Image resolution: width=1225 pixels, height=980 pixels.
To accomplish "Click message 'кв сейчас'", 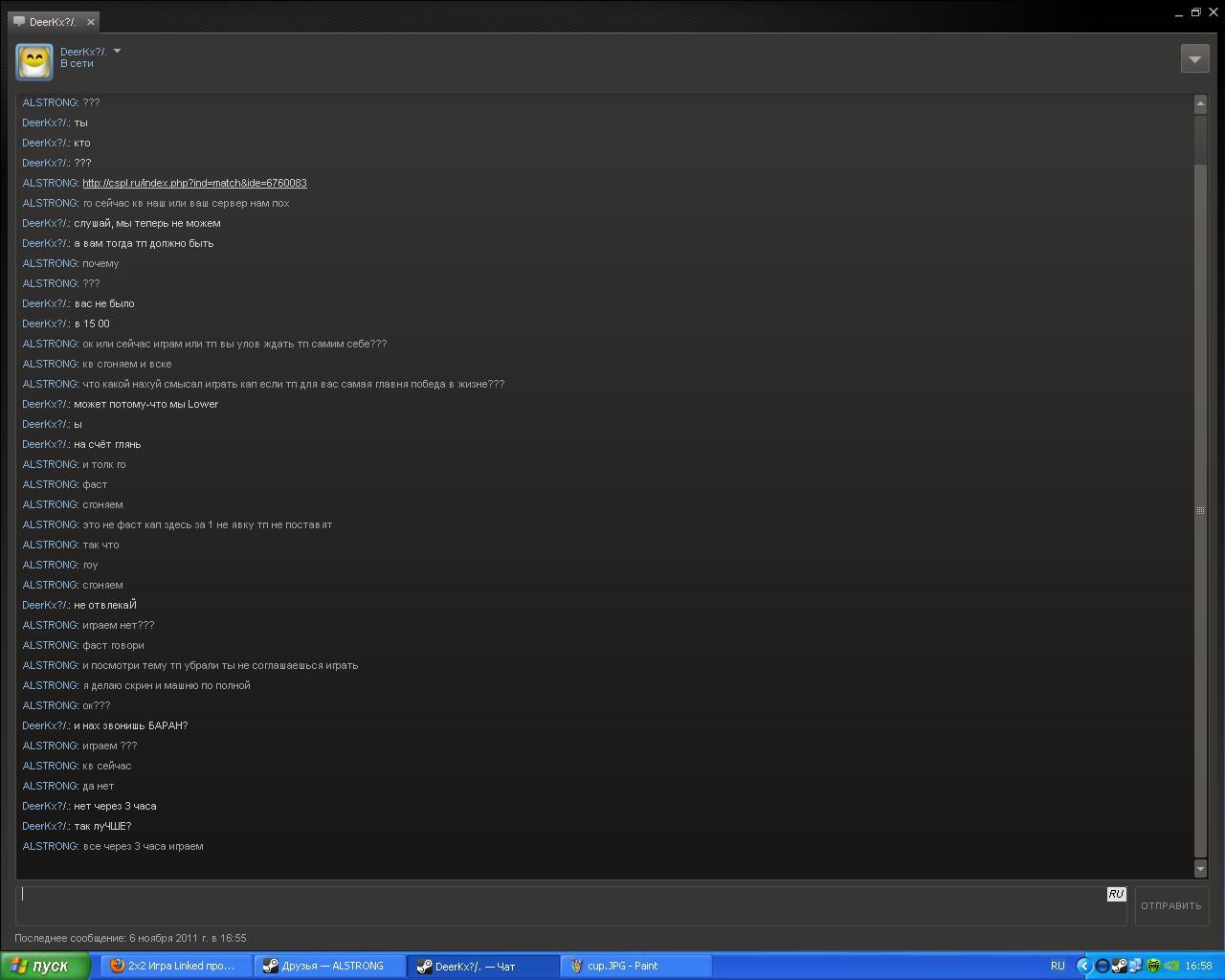I will click(x=107, y=766).
